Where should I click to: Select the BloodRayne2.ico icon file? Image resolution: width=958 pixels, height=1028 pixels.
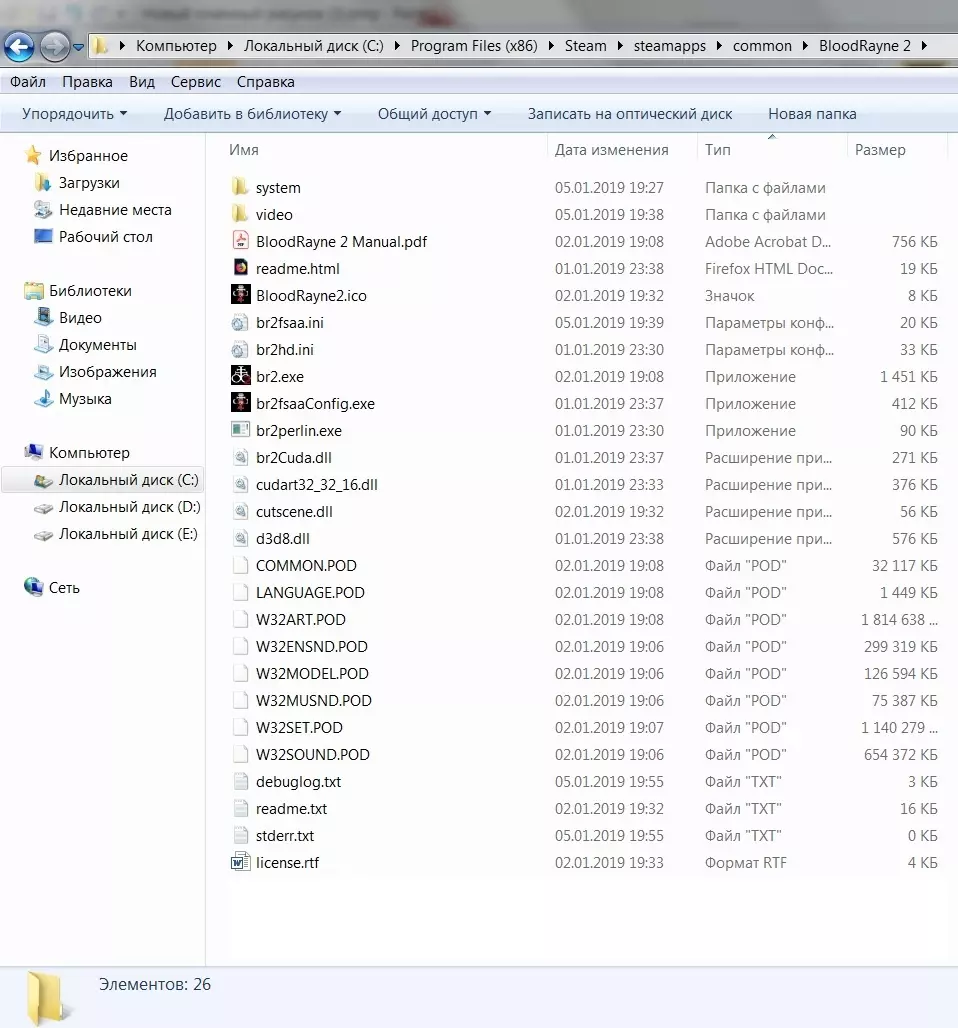pos(240,295)
